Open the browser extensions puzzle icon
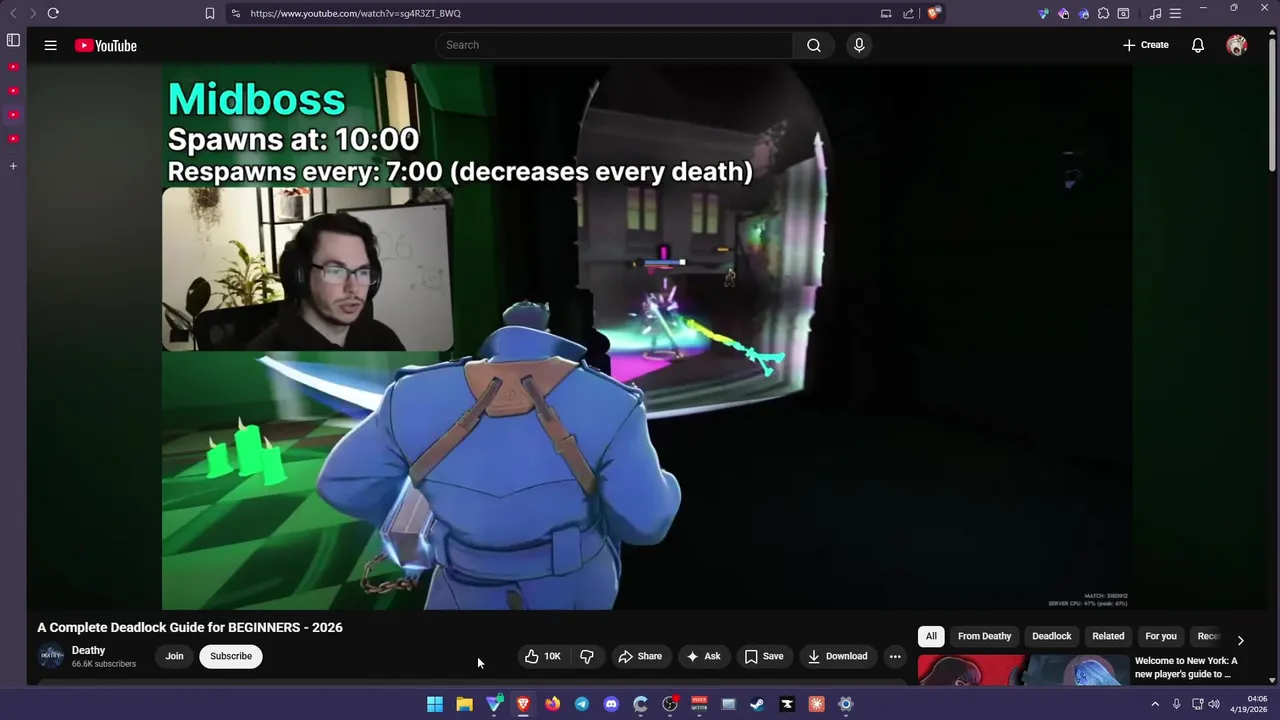The width and height of the screenshot is (1280, 720). [1103, 13]
